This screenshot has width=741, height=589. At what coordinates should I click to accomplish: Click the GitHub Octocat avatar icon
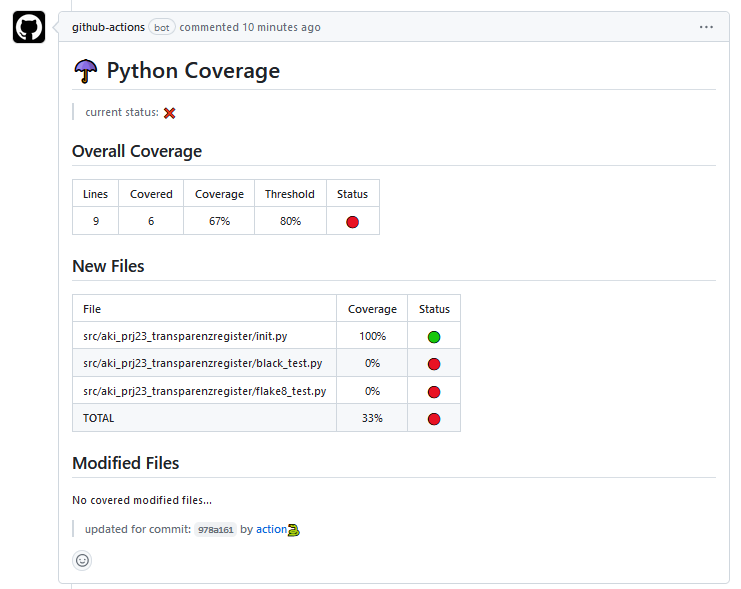coord(29,27)
